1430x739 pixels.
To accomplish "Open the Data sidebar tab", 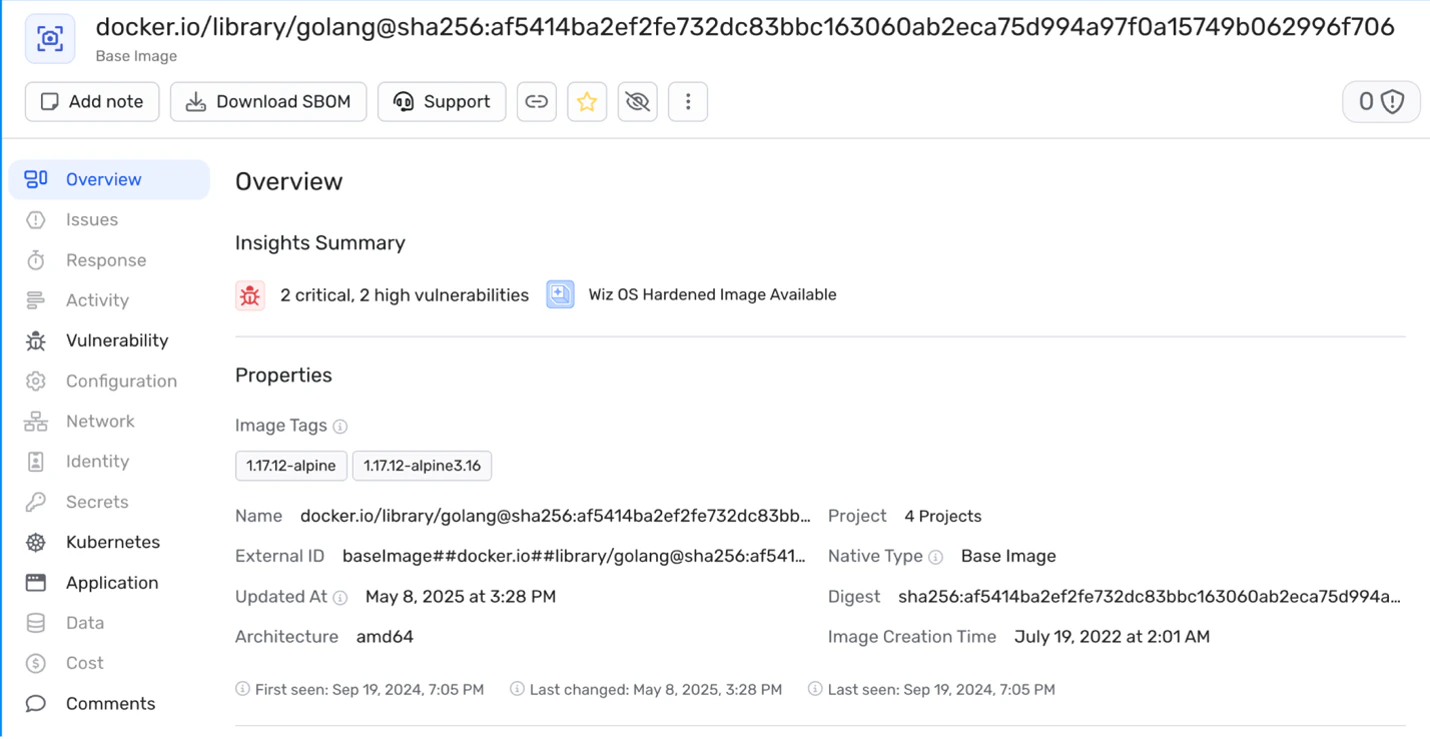I will pos(109,623).
